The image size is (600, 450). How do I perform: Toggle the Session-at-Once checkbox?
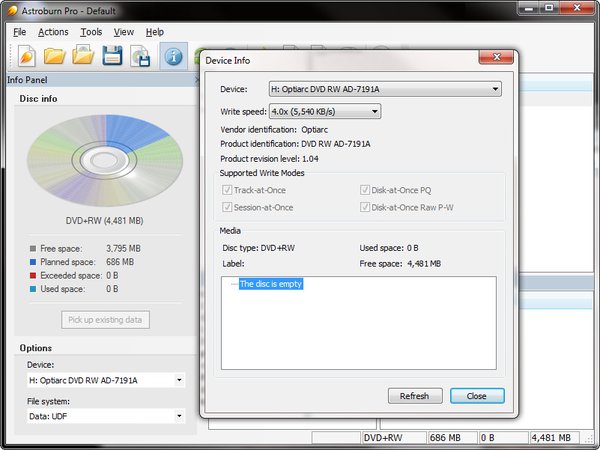[x=227, y=207]
